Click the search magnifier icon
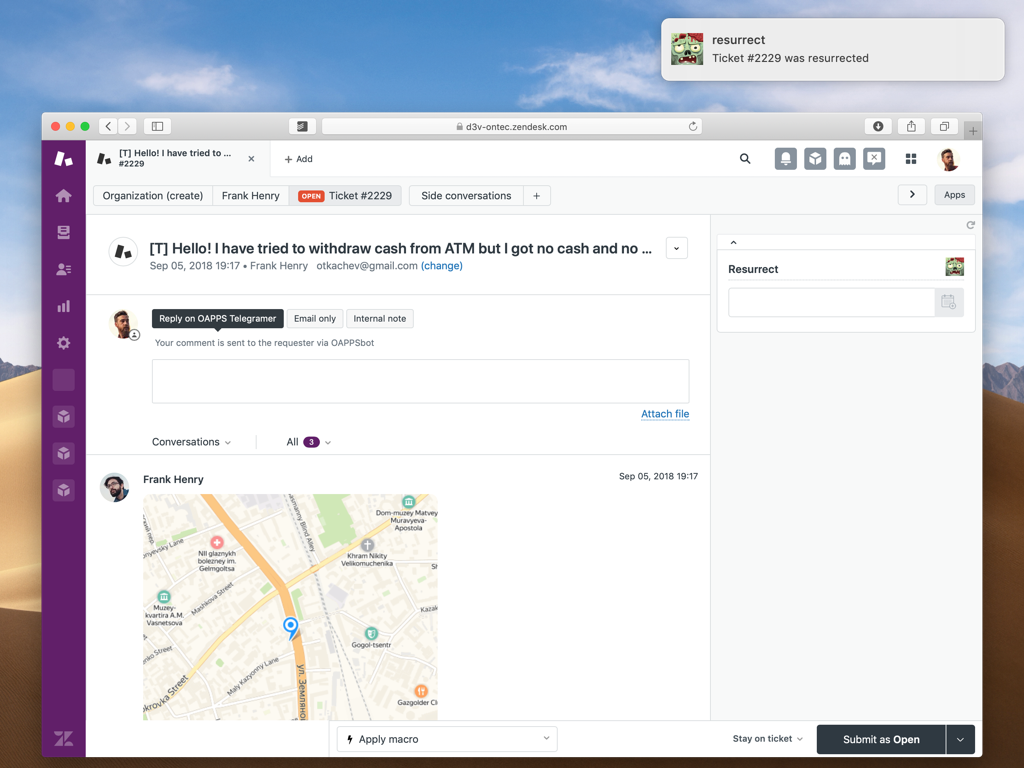The width and height of the screenshot is (1024, 768). 745,159
